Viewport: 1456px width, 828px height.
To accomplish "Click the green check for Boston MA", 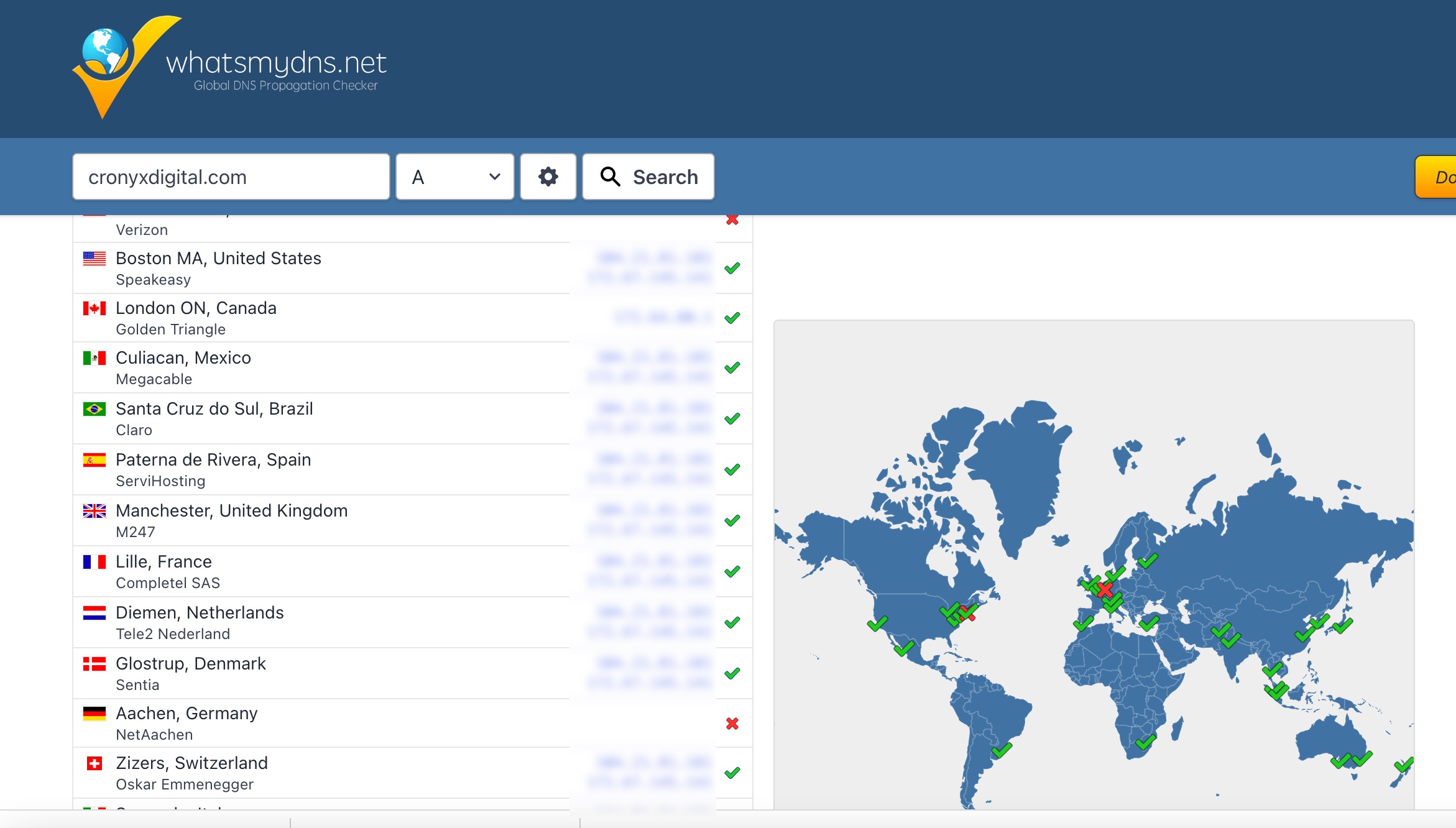I will point(732,269).
